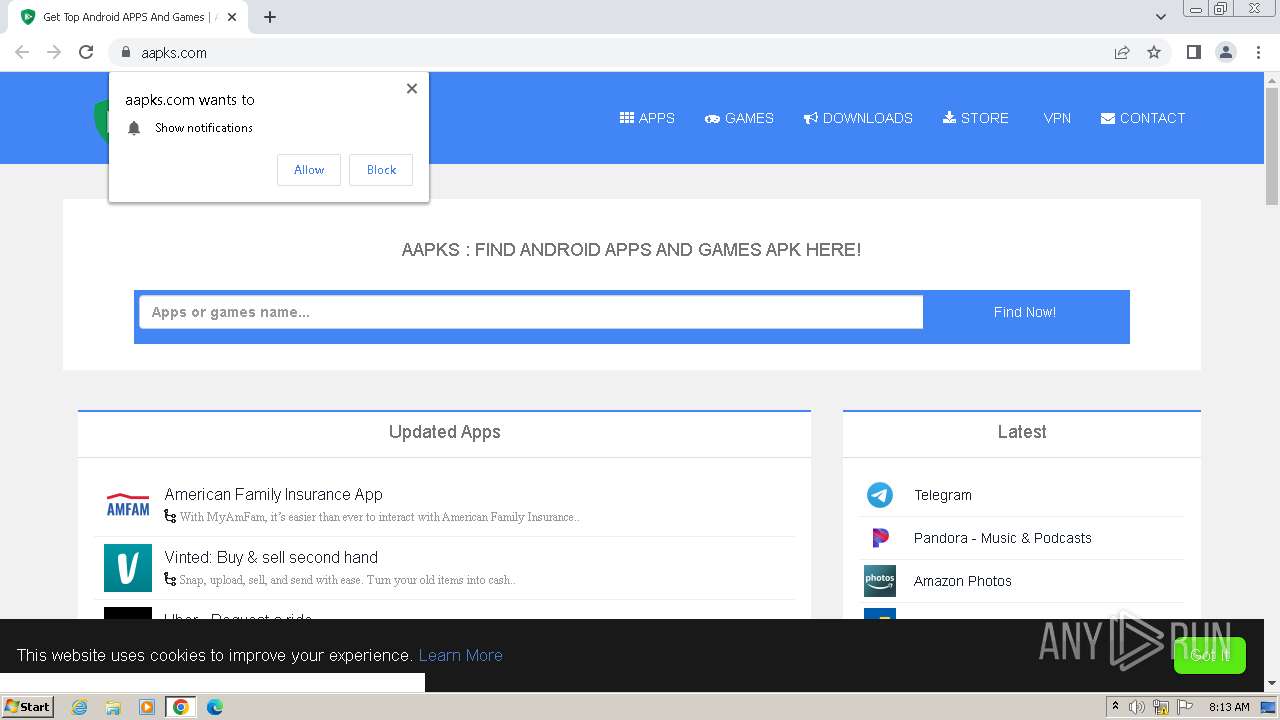
Task: Click the vertical scrollbar thumb
Action: coord(1272,146)
